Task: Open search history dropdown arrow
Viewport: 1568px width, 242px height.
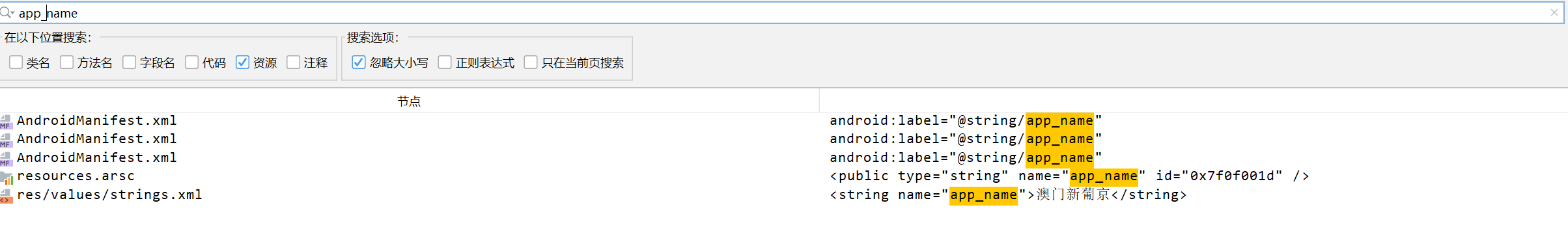Action: pos(12,13)
